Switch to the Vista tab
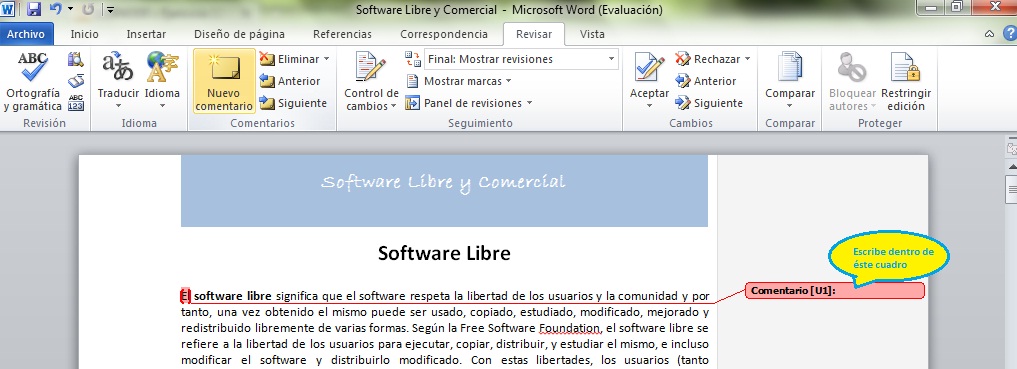Screen dimensions: 1017x369 click(592, 34)
